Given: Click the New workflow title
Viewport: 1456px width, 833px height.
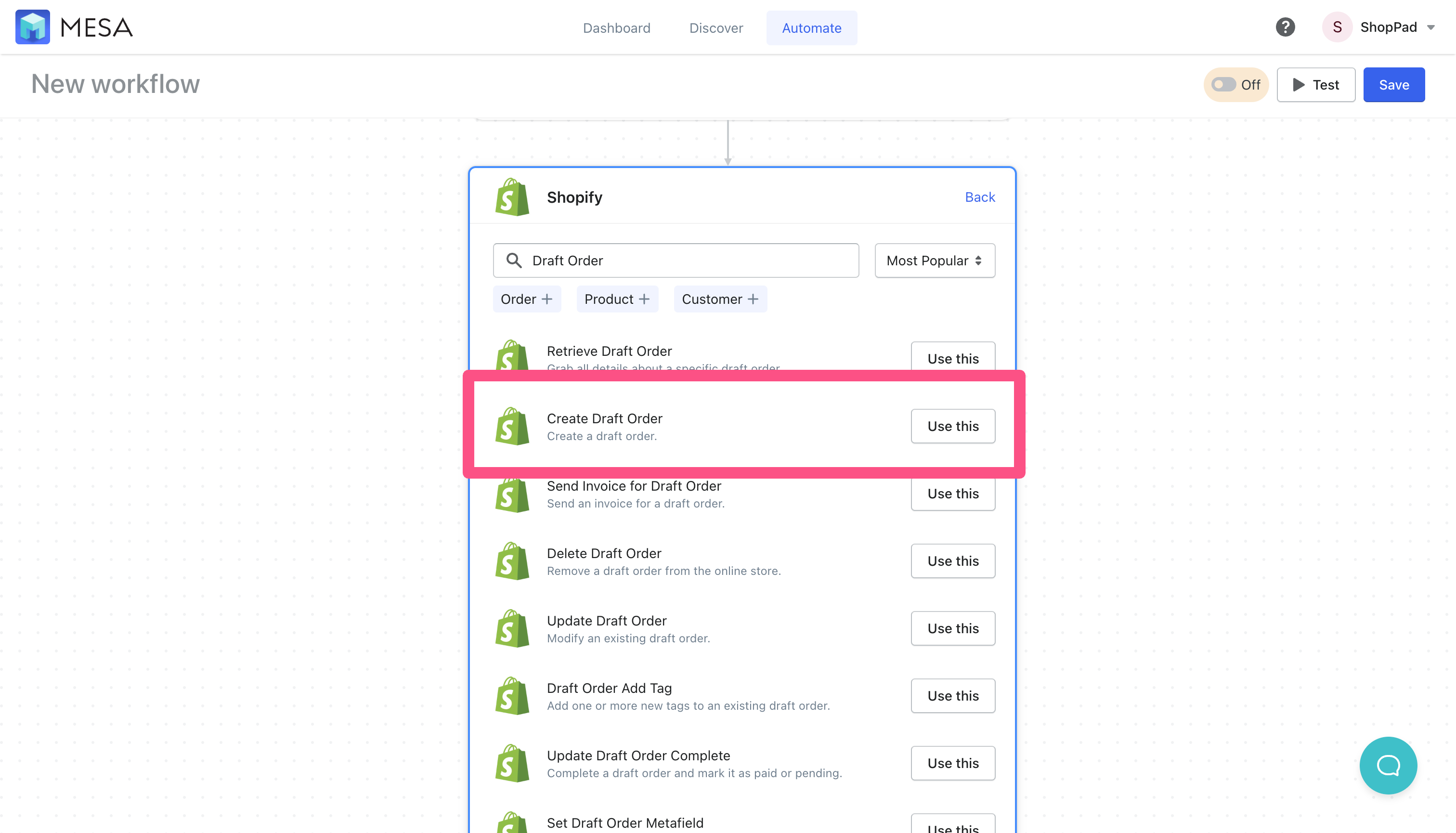Looking at the screenshot, I should coord(116,84).
